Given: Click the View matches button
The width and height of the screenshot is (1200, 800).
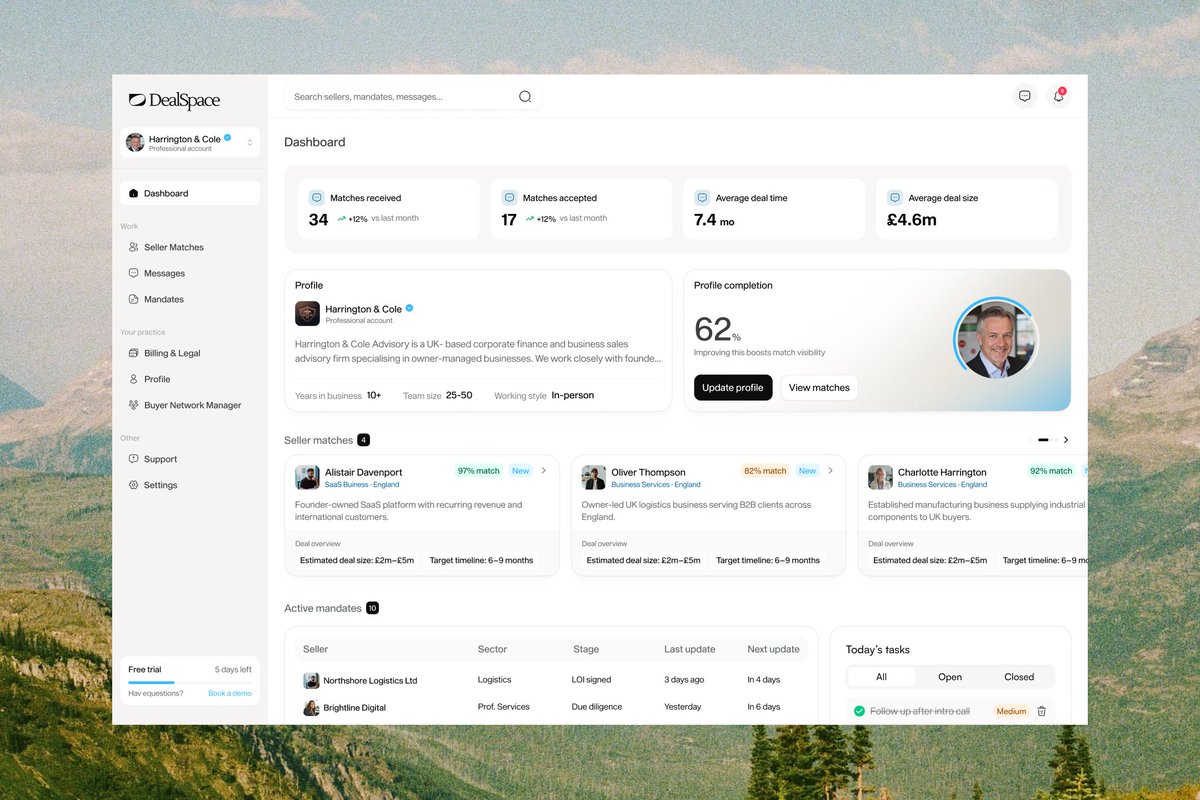Looking at the screenshot, I should pyautogui.click(x=819, y=388).
